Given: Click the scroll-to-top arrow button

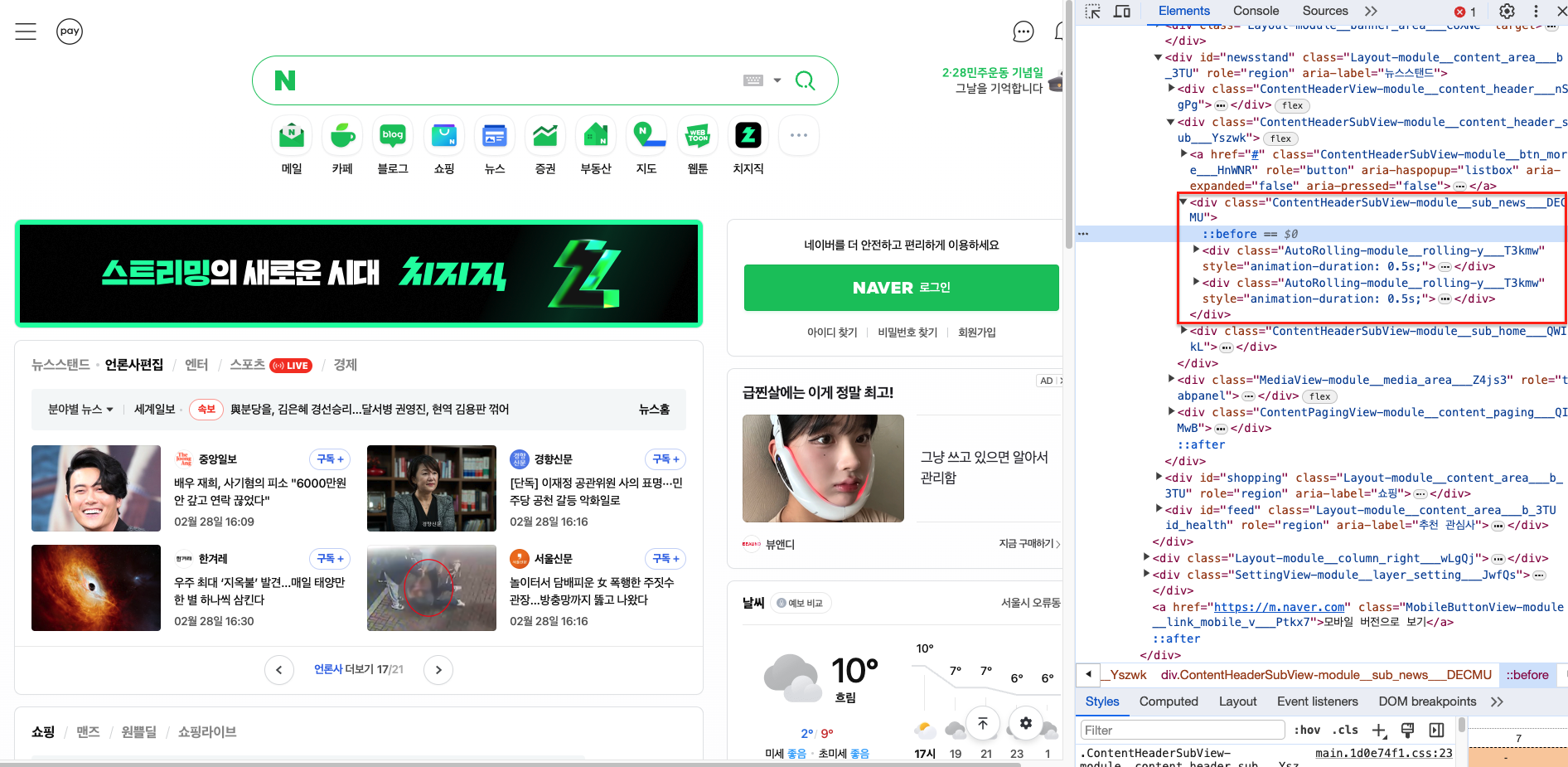Looking at the screenshot, I should click(982, 723).
